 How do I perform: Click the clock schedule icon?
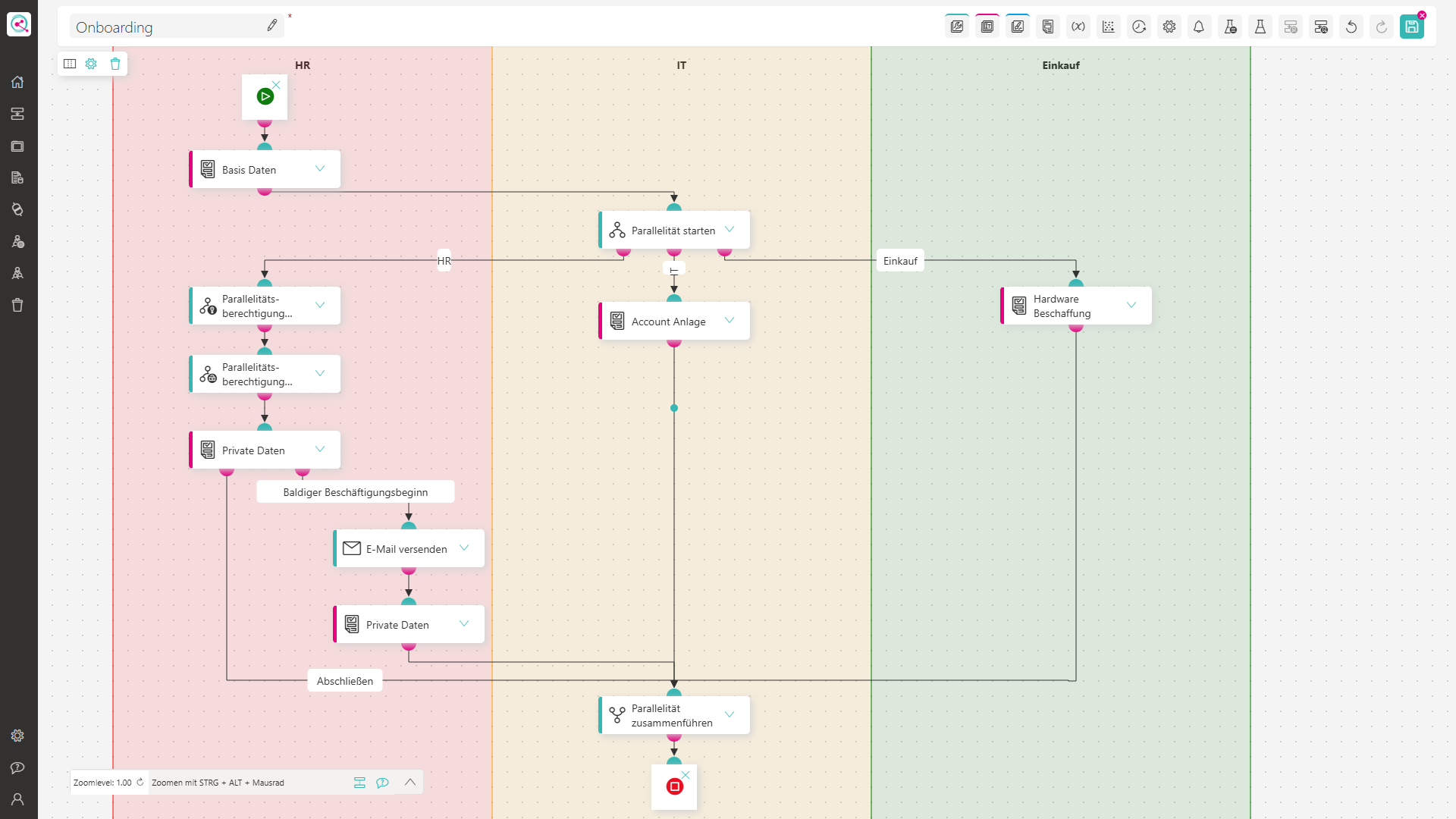point(1138,27)
